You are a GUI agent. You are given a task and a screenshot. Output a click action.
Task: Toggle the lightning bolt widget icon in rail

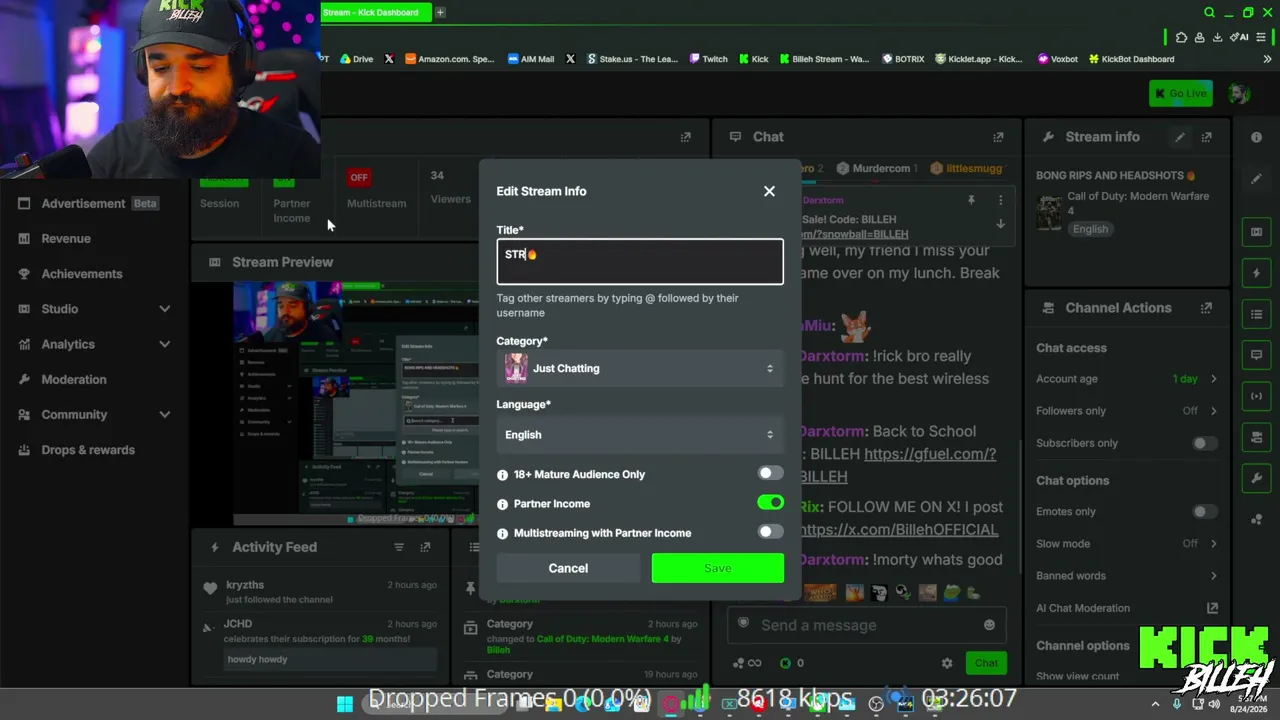pos(1257,273)
